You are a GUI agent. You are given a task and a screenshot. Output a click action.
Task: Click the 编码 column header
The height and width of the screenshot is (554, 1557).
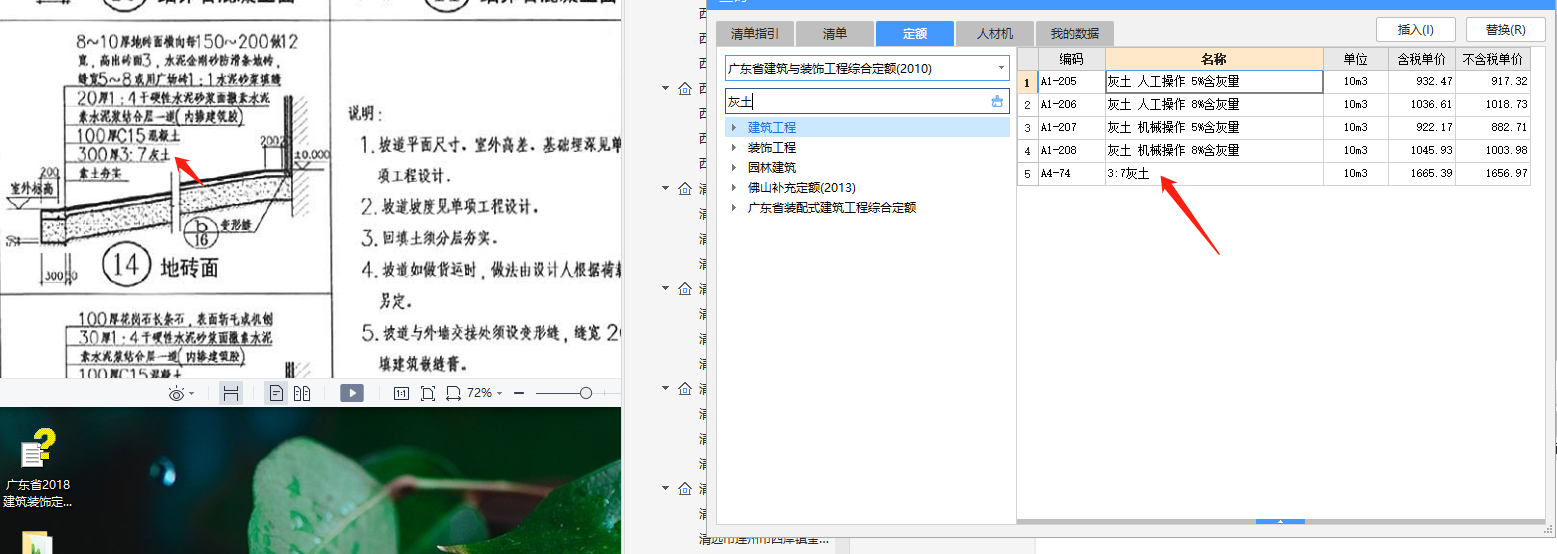(1071, 59)
